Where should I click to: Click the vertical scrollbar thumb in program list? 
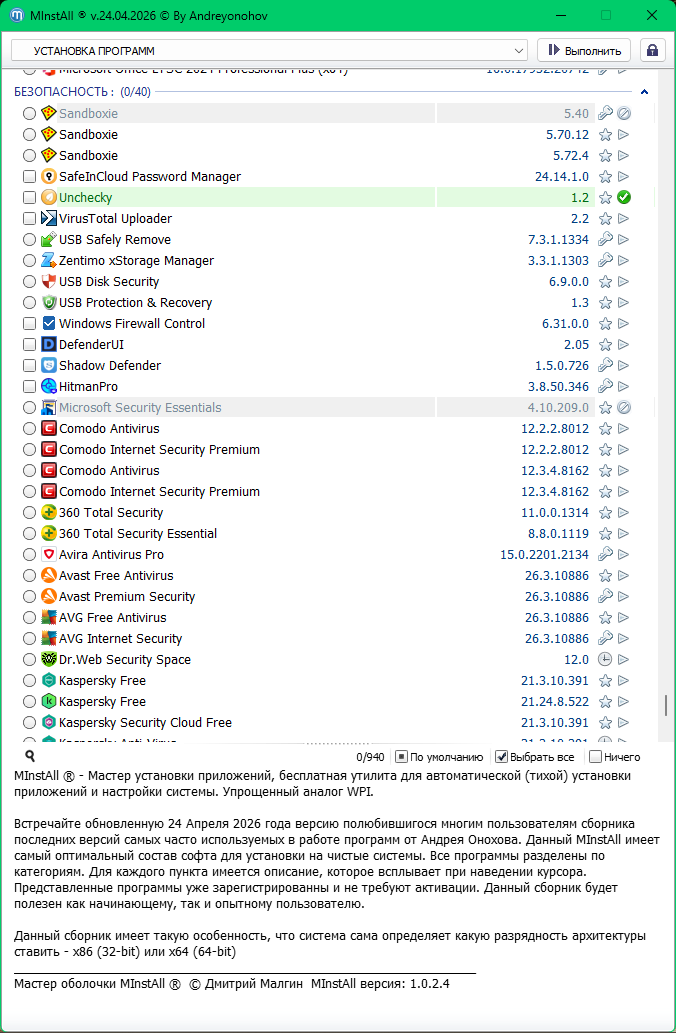point(665,705)
